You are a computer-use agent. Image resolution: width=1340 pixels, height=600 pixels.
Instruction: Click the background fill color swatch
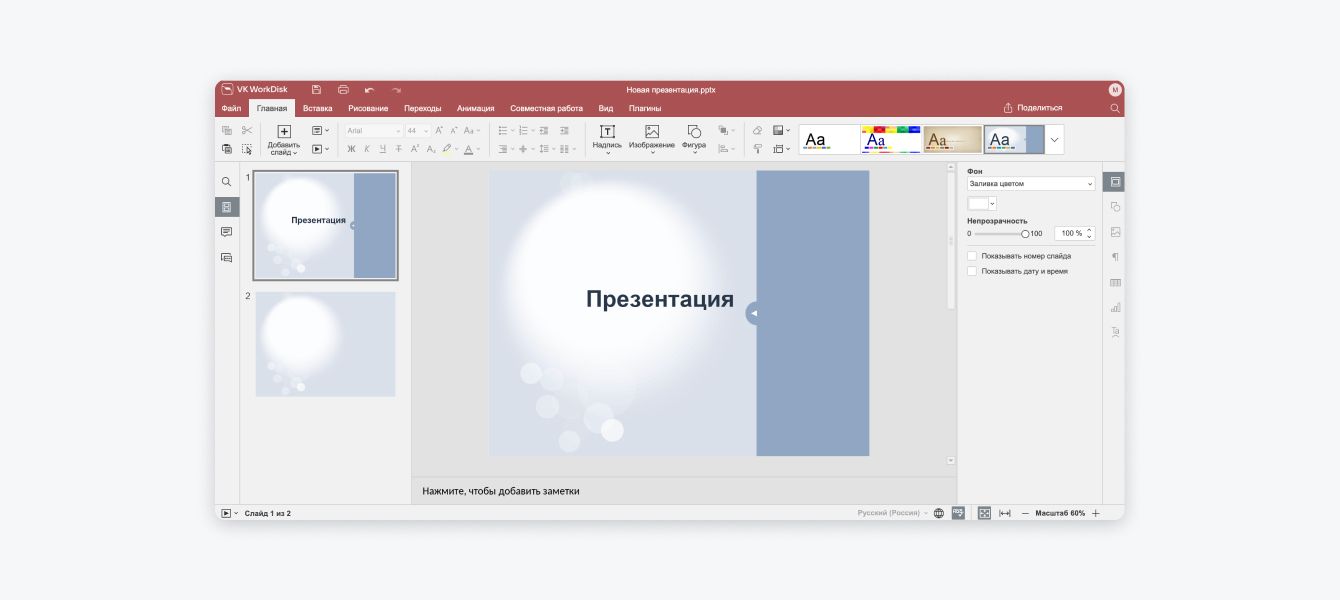click(x=978, y=203)
